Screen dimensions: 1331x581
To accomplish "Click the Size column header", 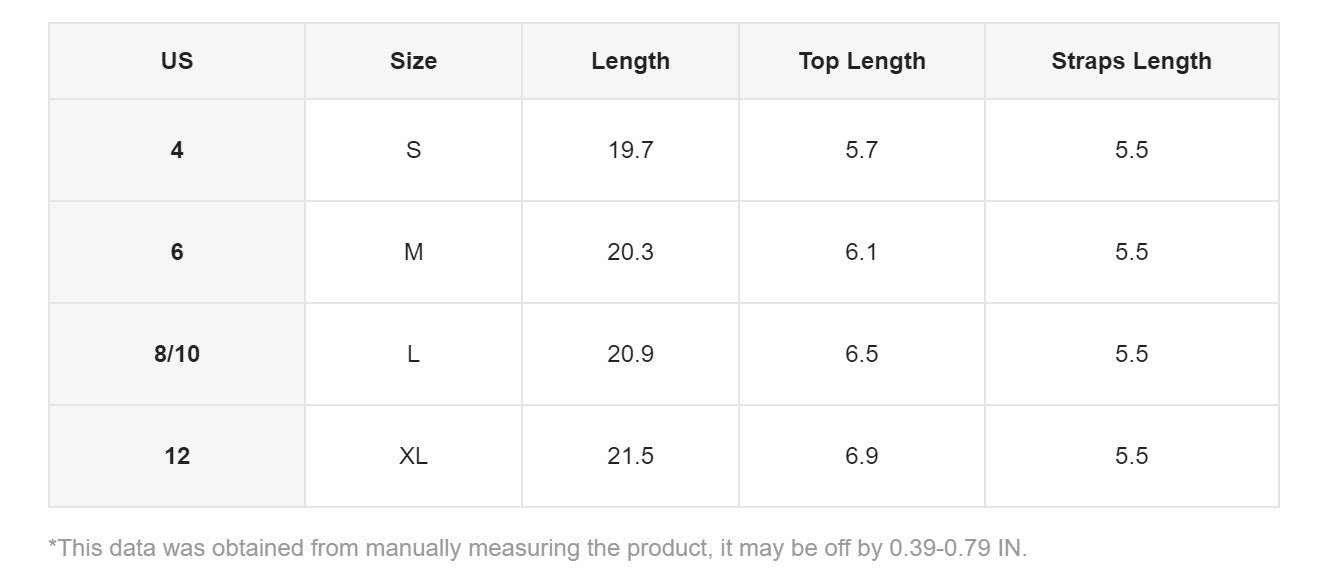I will pos(413,61).
